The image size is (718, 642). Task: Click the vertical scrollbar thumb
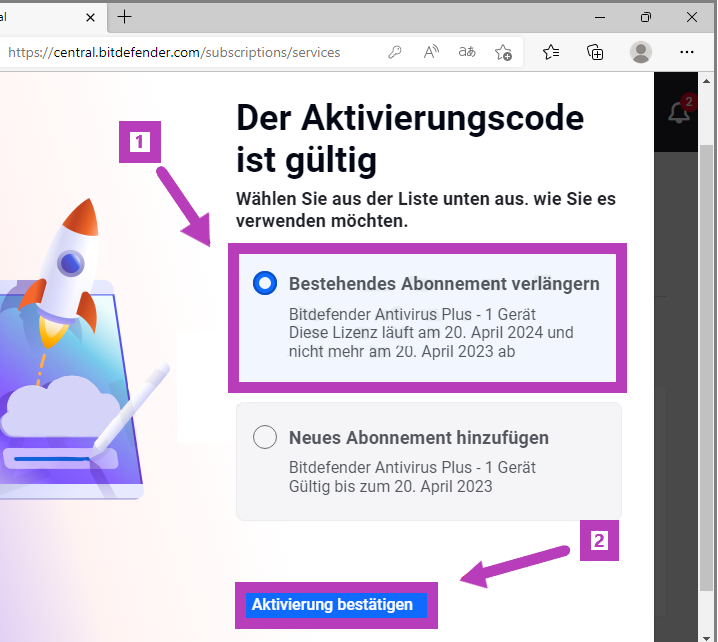(707, 368)
